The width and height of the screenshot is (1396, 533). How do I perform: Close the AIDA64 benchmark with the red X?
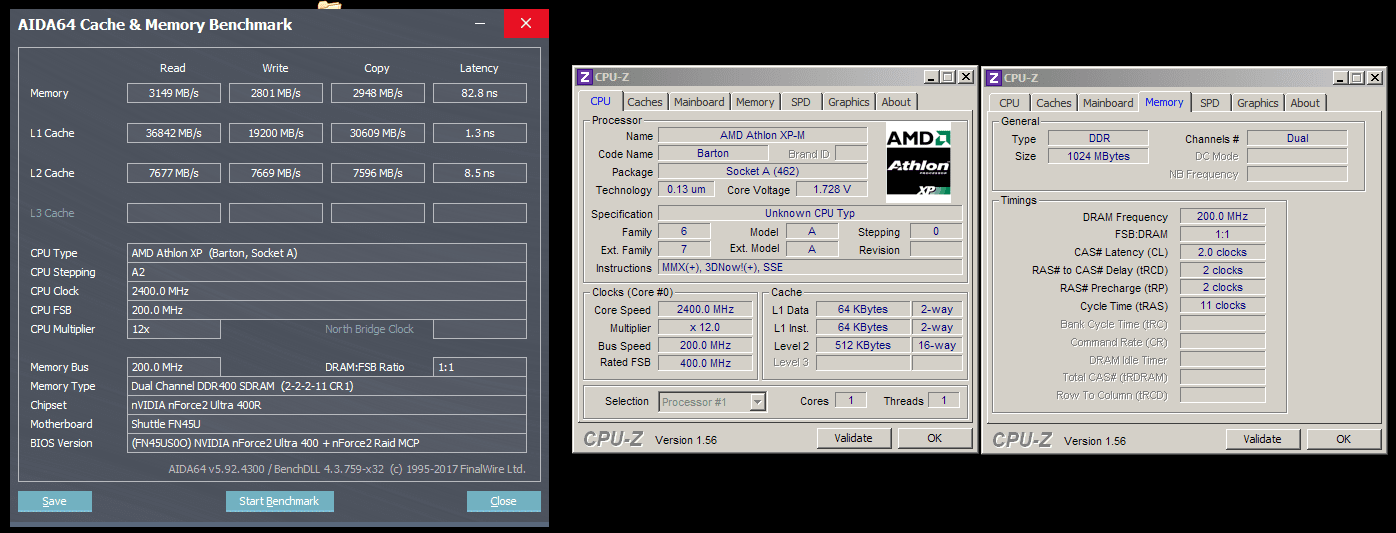526,24
